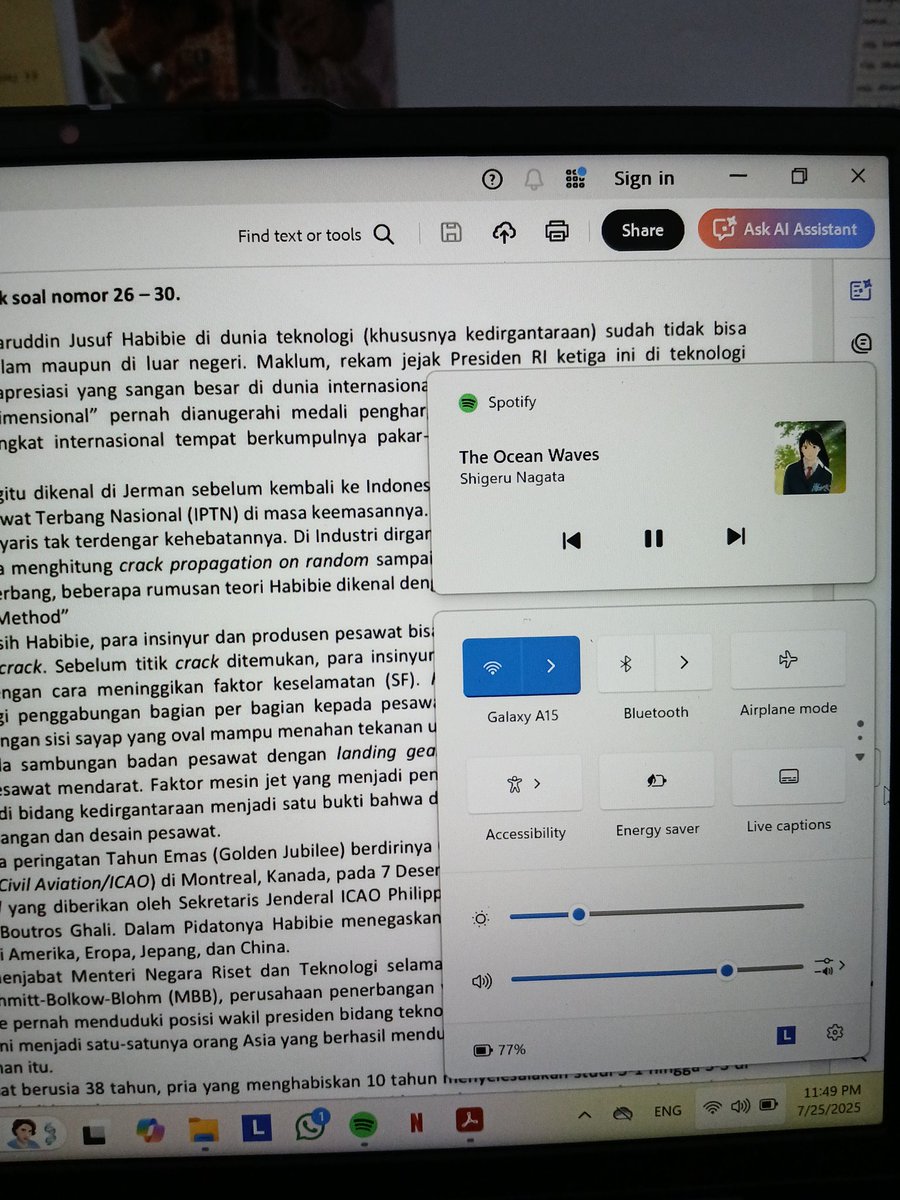Click the tray volume icon
Viewport: 900px width, 1200px height.
pos(740,1107)
